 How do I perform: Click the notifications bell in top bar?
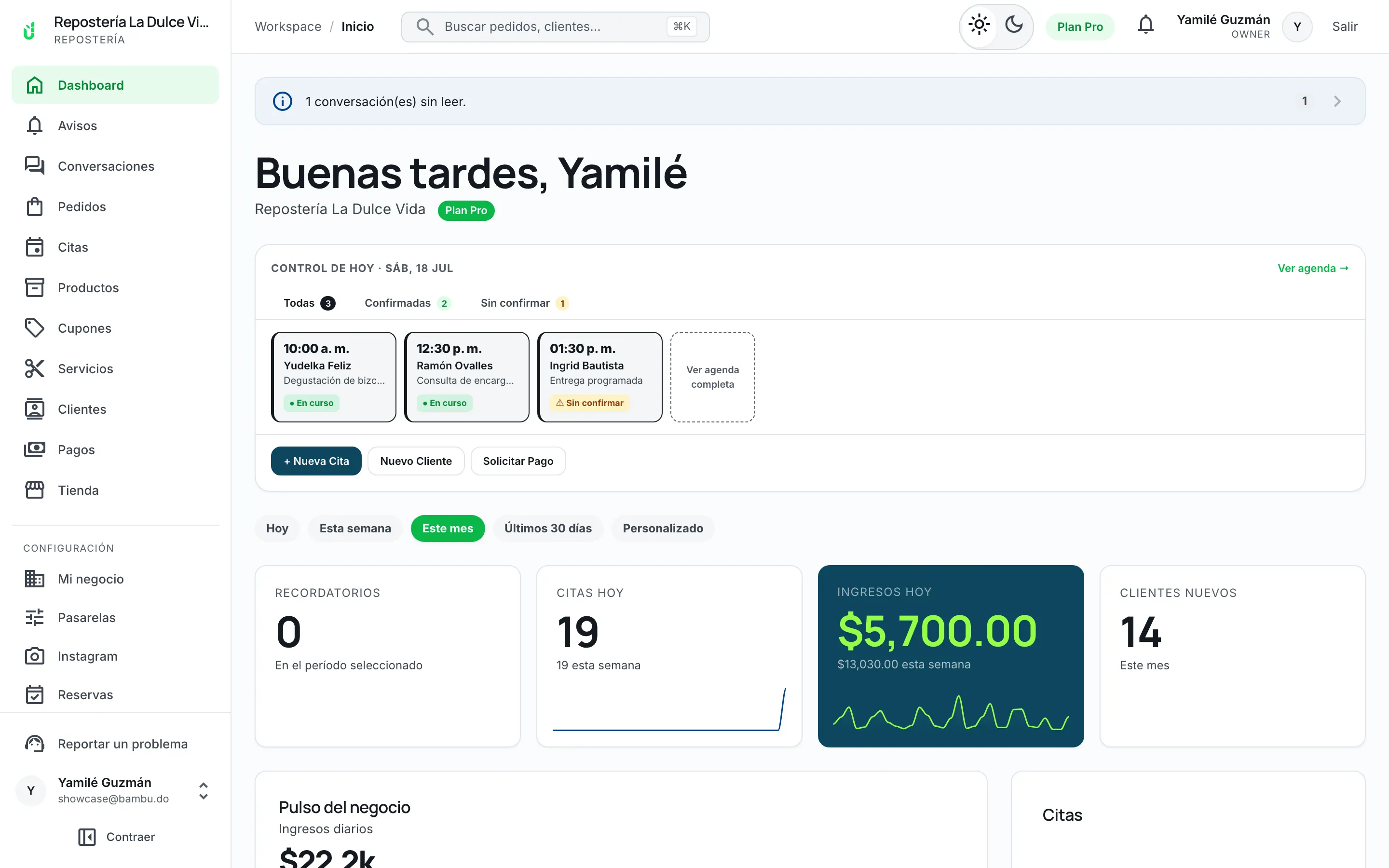[x=1145, y=25]
